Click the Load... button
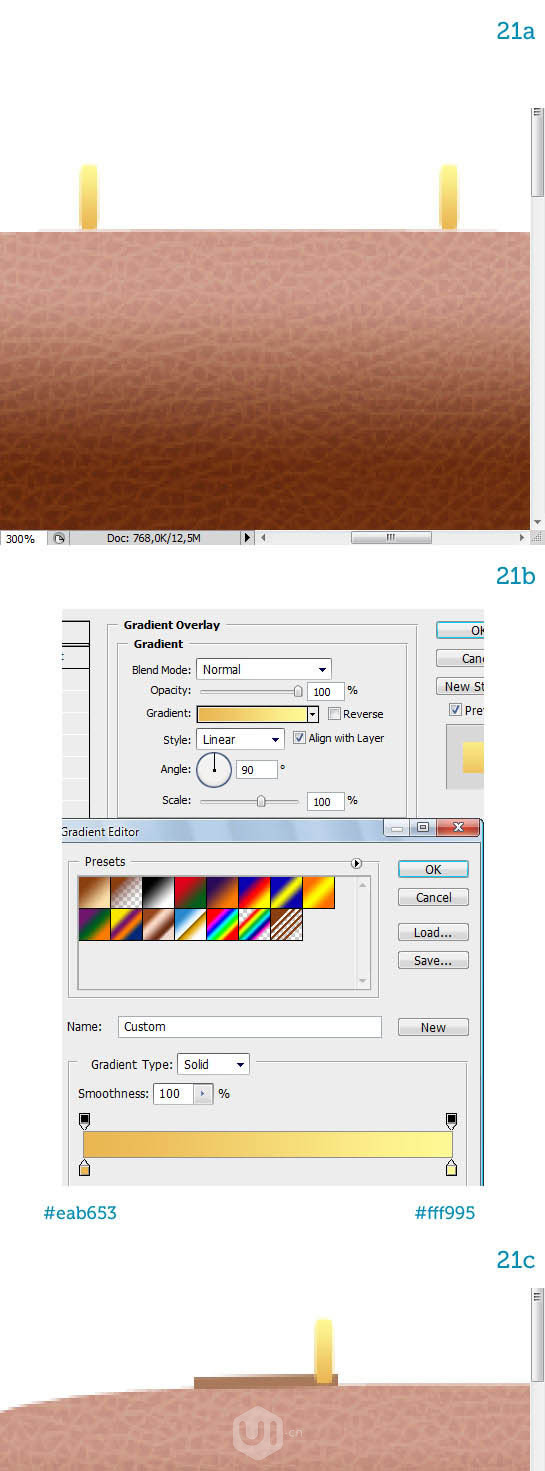This screenshot has height=1471, width=545. coord(433,932)
